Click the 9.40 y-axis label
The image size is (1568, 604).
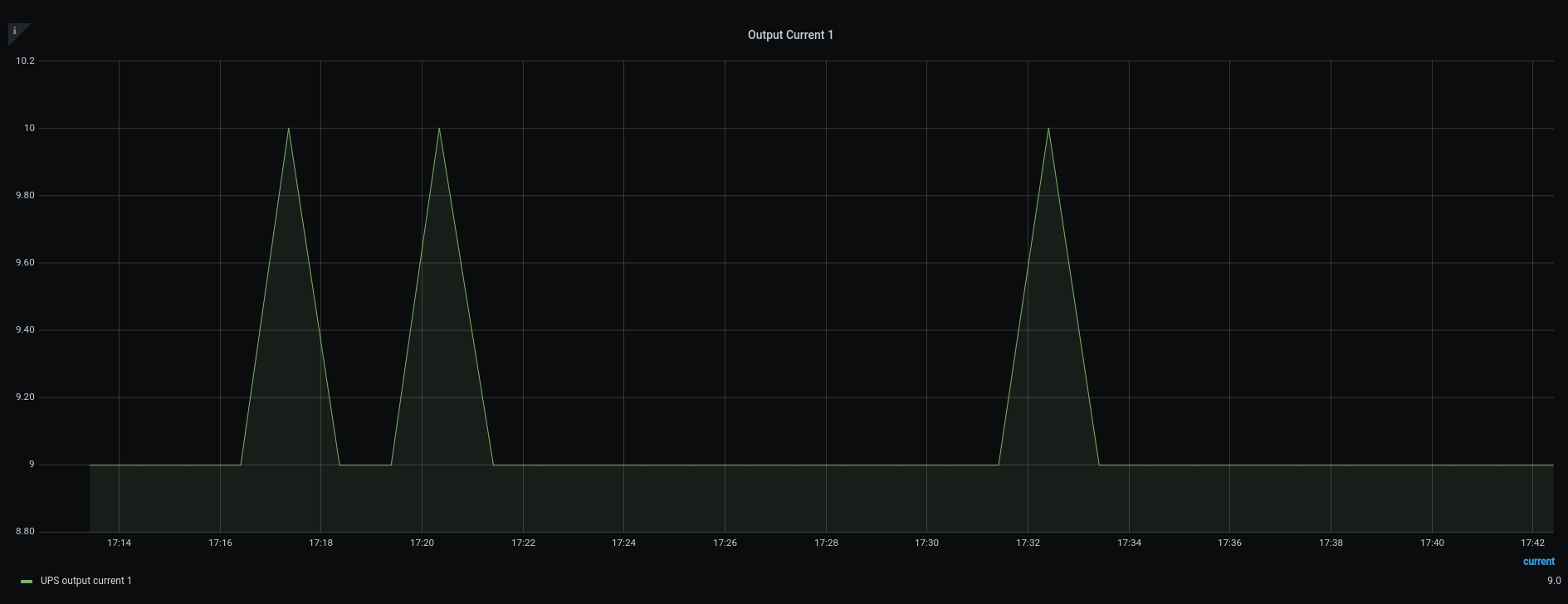26,330
